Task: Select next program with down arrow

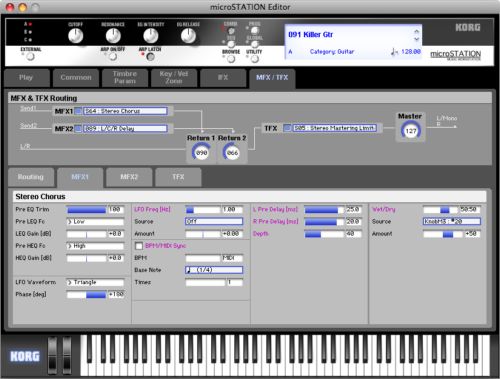Action: pyautogui.click(x=416, y=39)
